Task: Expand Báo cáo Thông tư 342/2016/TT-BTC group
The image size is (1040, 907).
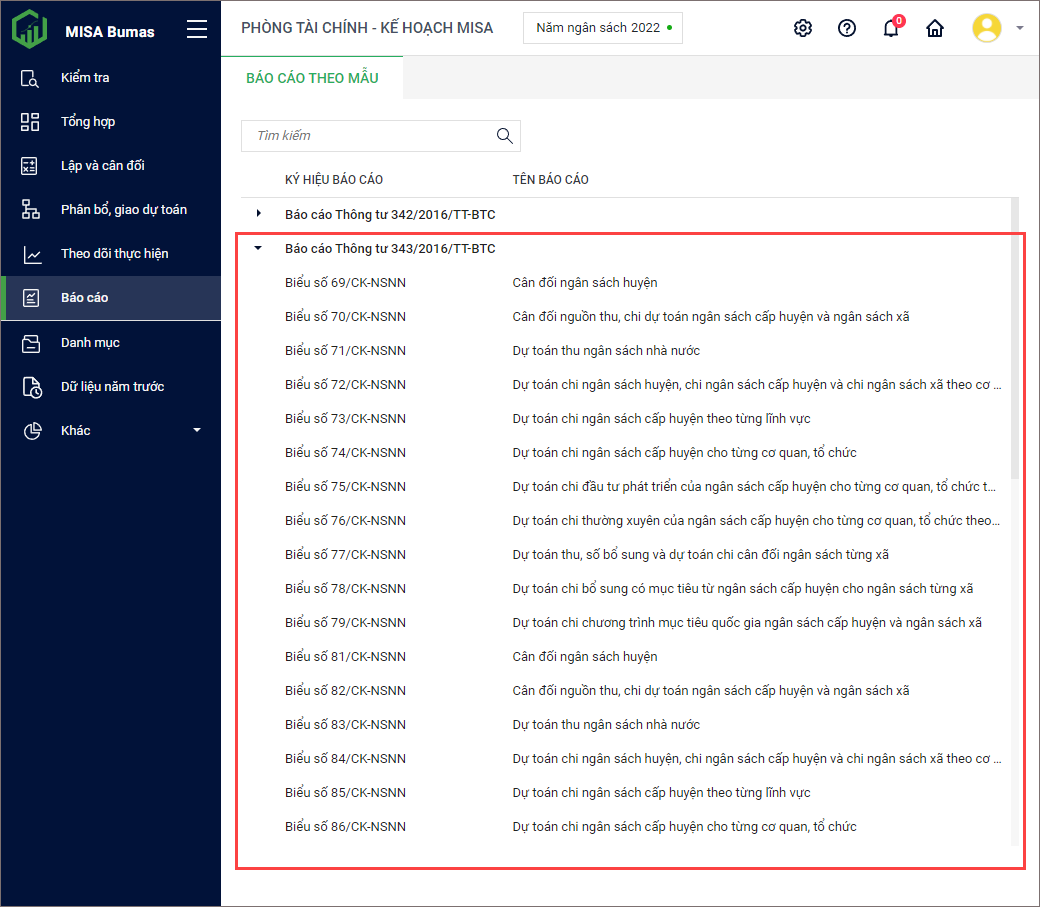Action: [259, 214]
